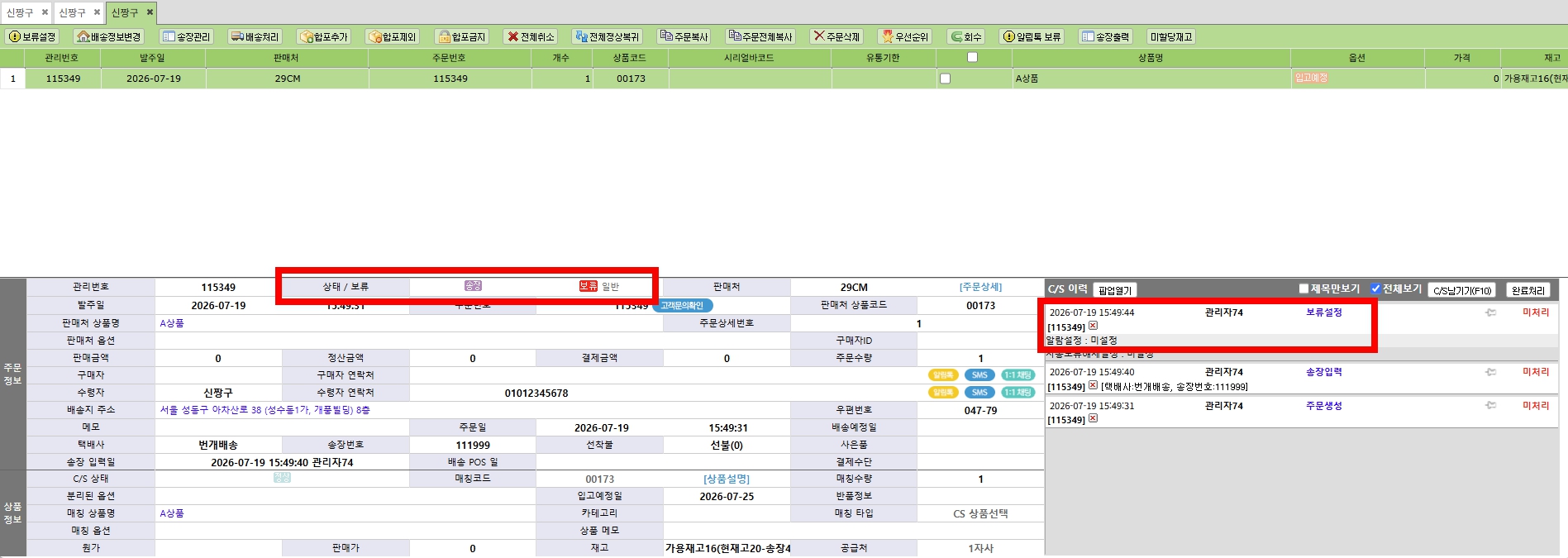Image resolution: width=1568 pixels, height=558 pixels.
Task: Click 전체정상복귀 toolbar button
Action: click(x=607, y=36)
